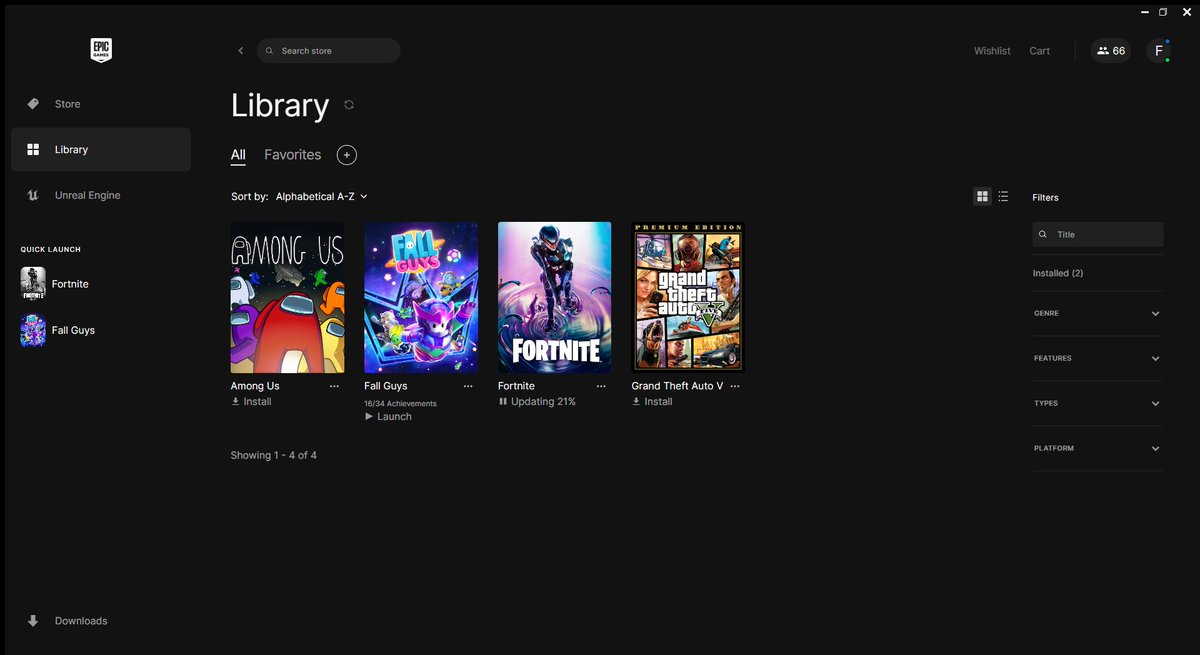Screen dimensions: 1200x655
Task: Click the Filters title search field
Action: 1098,235
